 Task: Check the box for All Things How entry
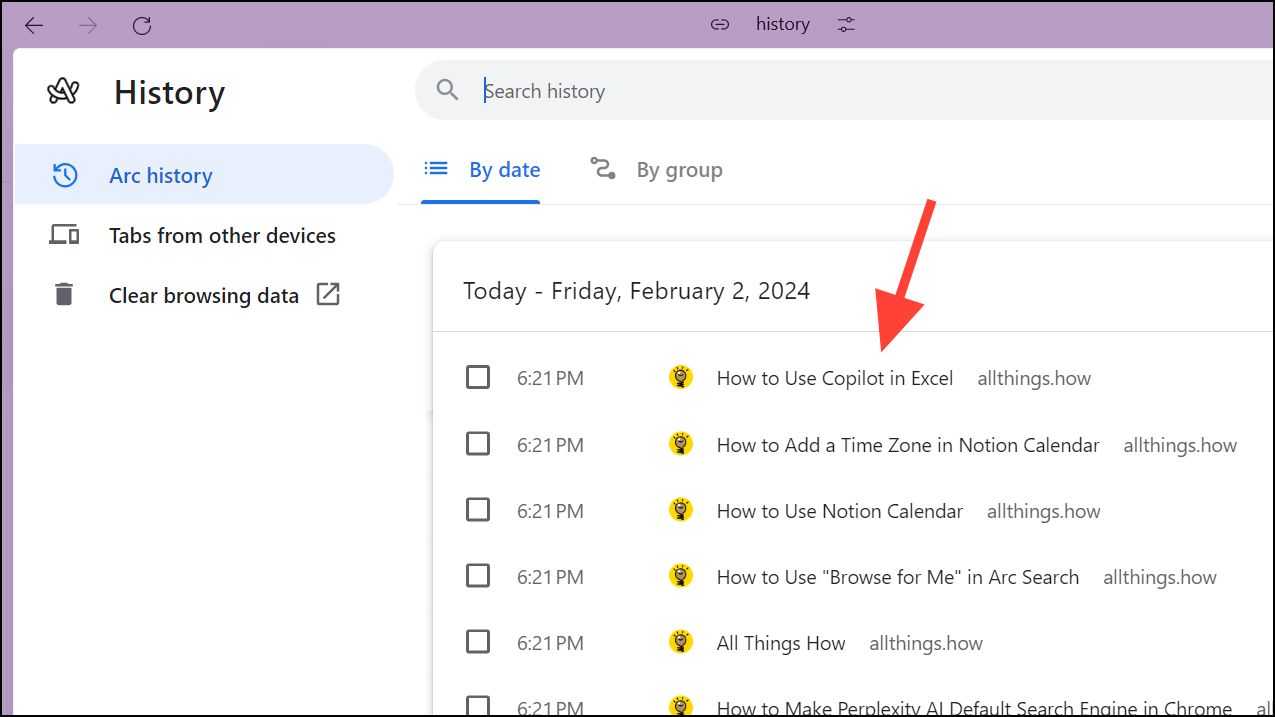(x=478, y=642)
